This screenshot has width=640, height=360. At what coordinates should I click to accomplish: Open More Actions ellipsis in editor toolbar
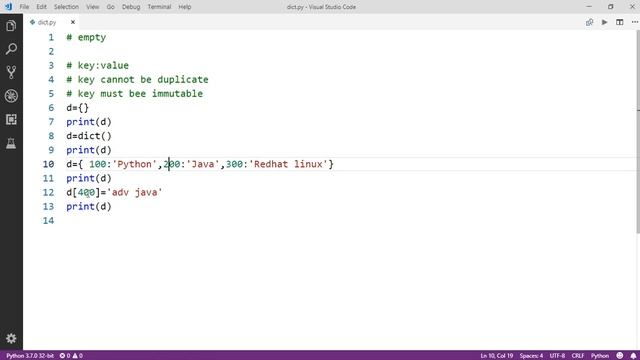click(x=635, y=22)
